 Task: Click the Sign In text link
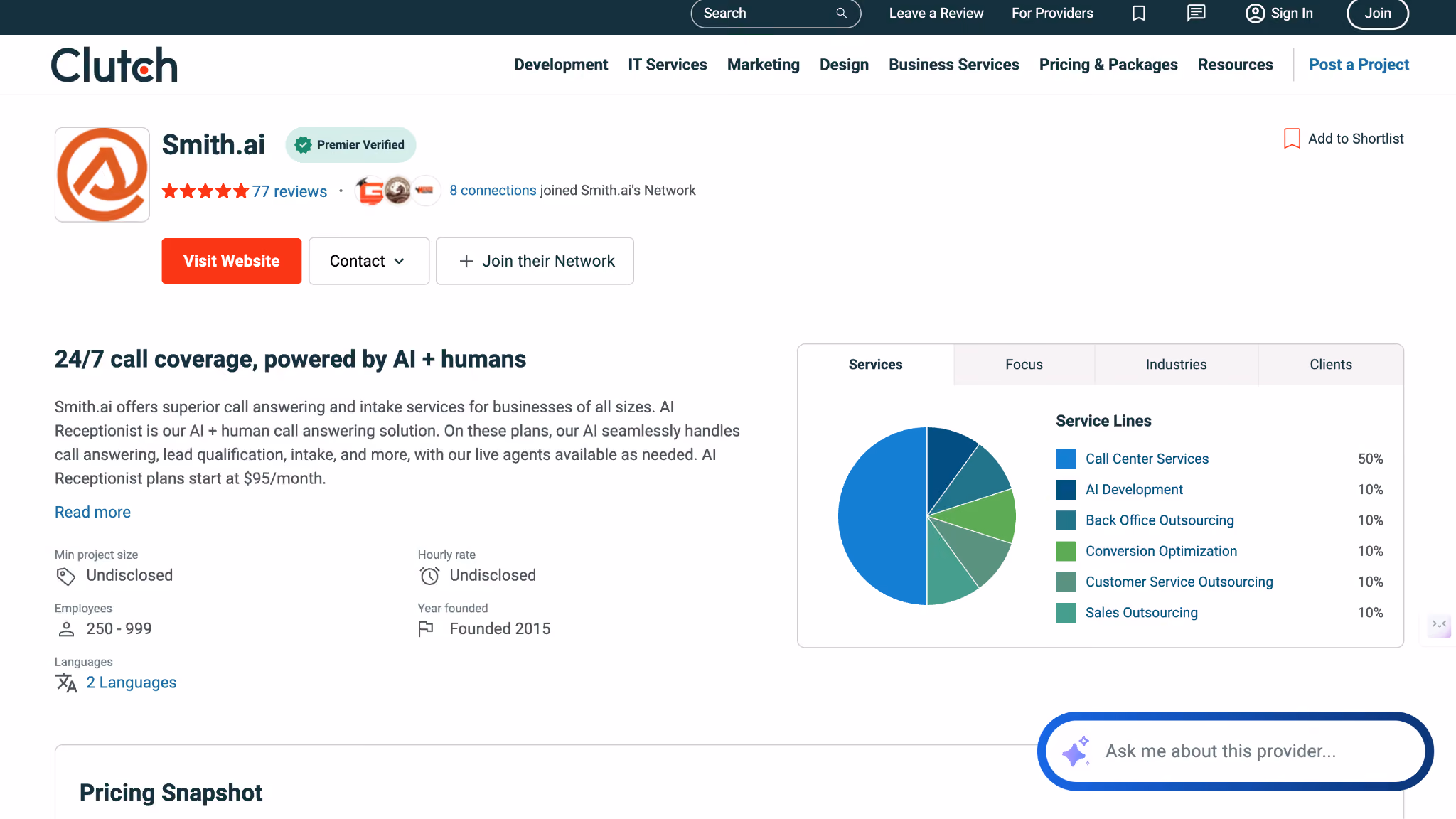1292,14
